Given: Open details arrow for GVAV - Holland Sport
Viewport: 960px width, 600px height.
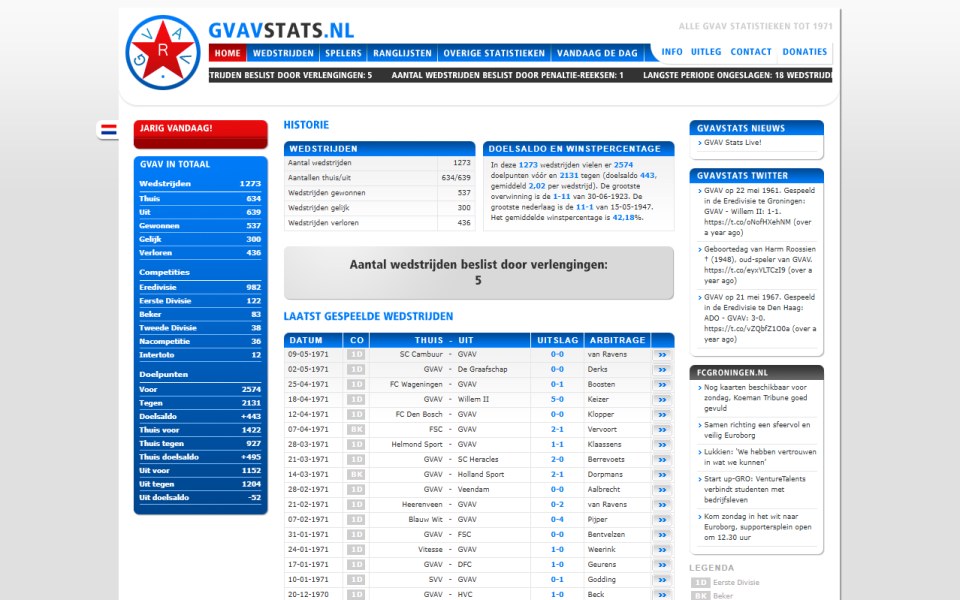Looking at the screenshot, I should pyautogui.click(x=662, y=475).
